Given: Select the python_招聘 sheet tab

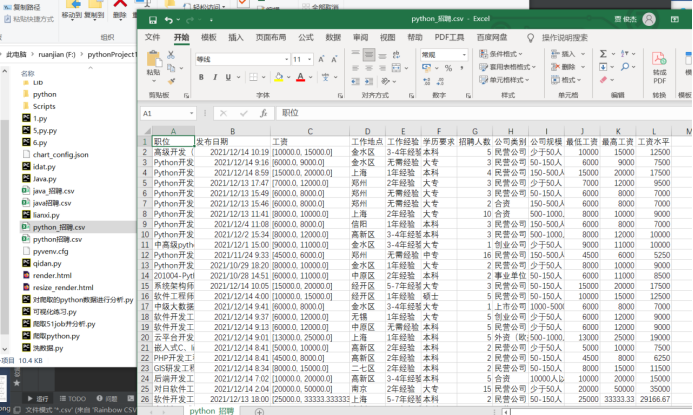Looking at the screenshot, I should click(x=212, y=411).
